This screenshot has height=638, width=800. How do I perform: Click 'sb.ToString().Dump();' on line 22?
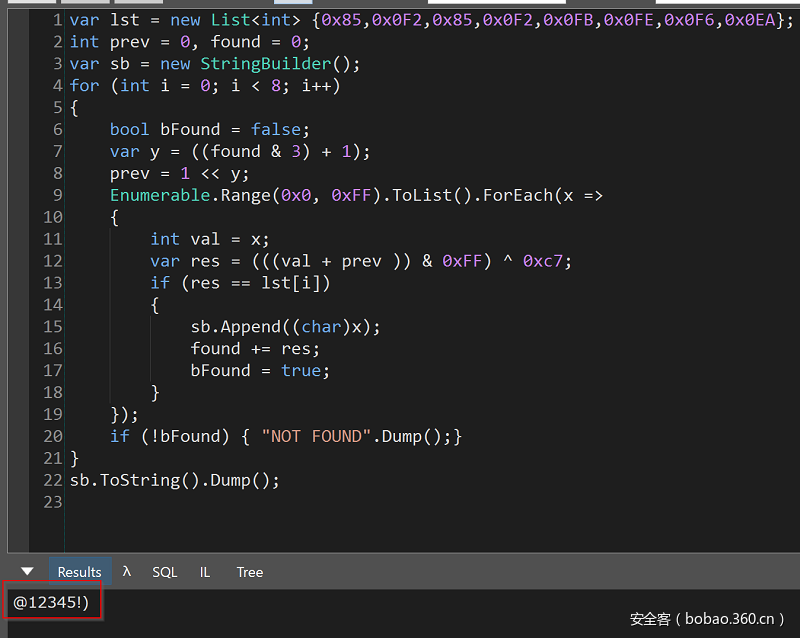tap(174, 480)
